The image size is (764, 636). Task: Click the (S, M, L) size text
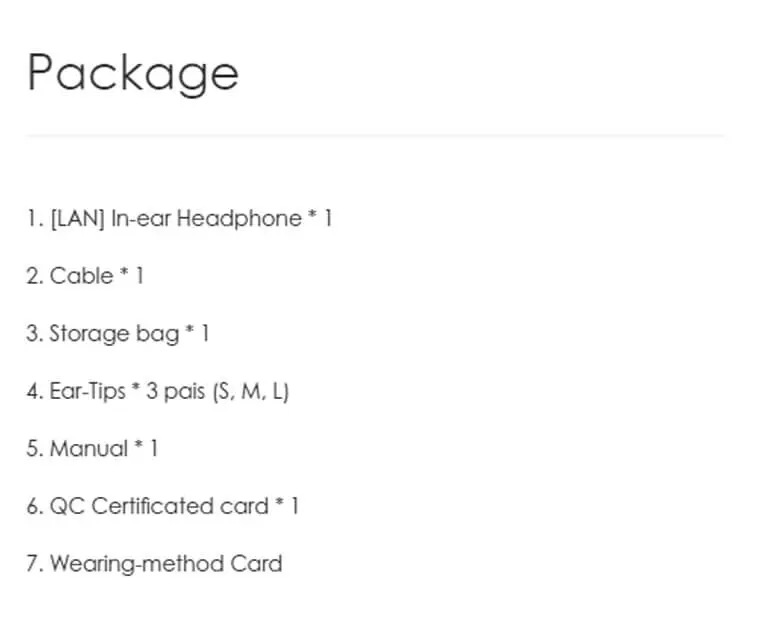tap(251, 391)
